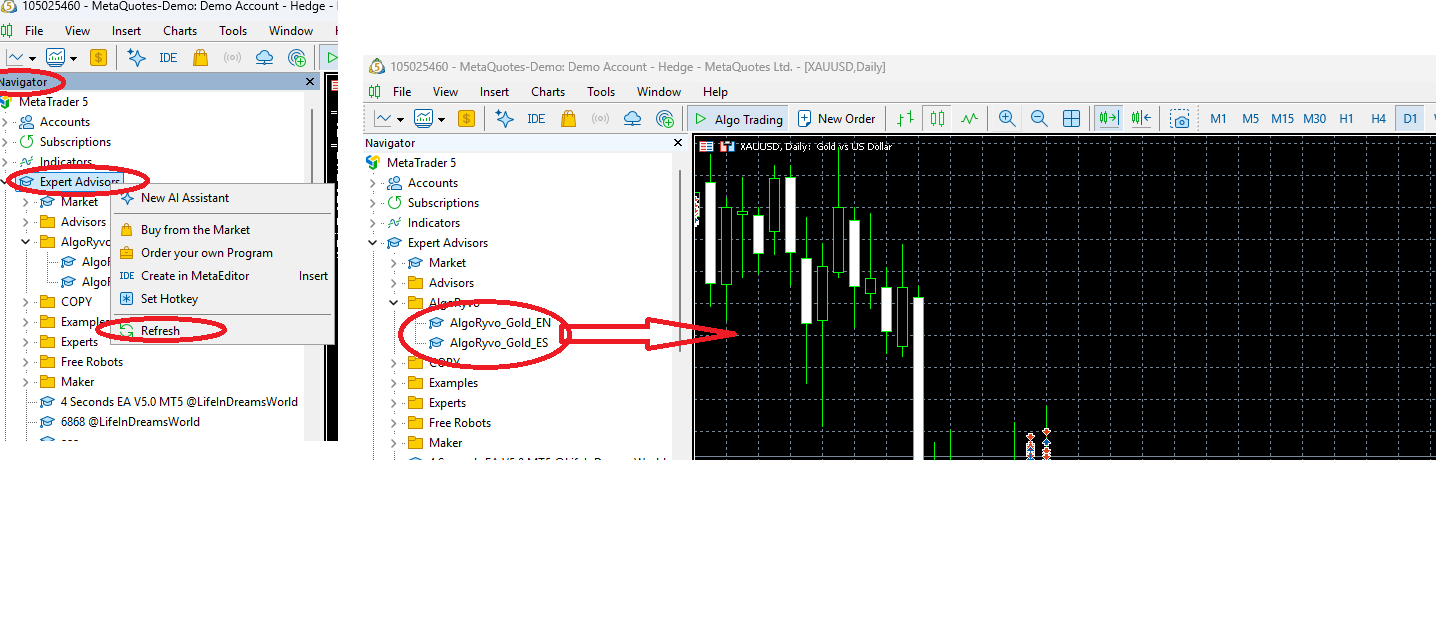Screen dimensions: 1436x622
Task: Open the cloud VPS icon in the right window toolbar
Action: tap(632, 118)
